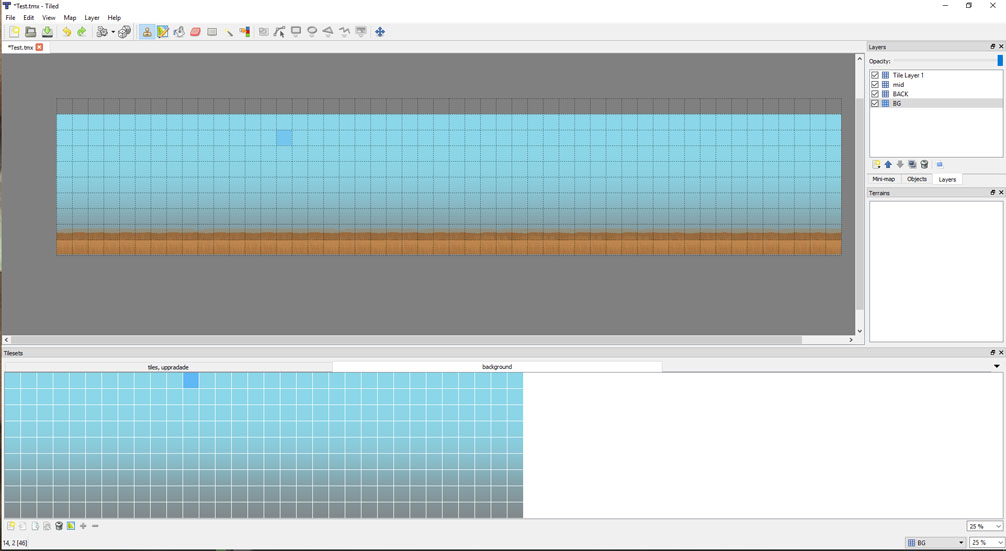The height and width of the screenshot is (551, 1006).
Task: Click the trash icon to remove layer
Action: click(x=924, y=165)
